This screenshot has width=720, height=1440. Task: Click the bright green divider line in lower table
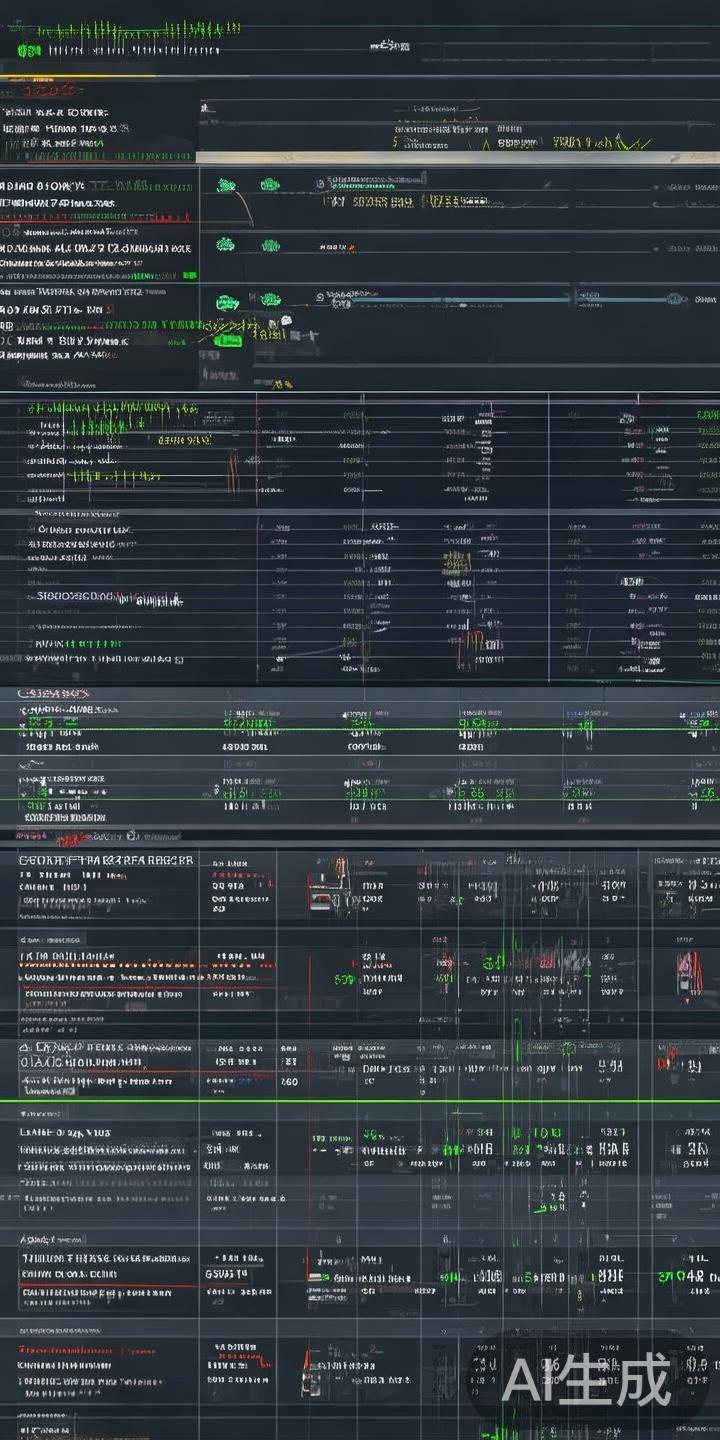pos(360,1101)
